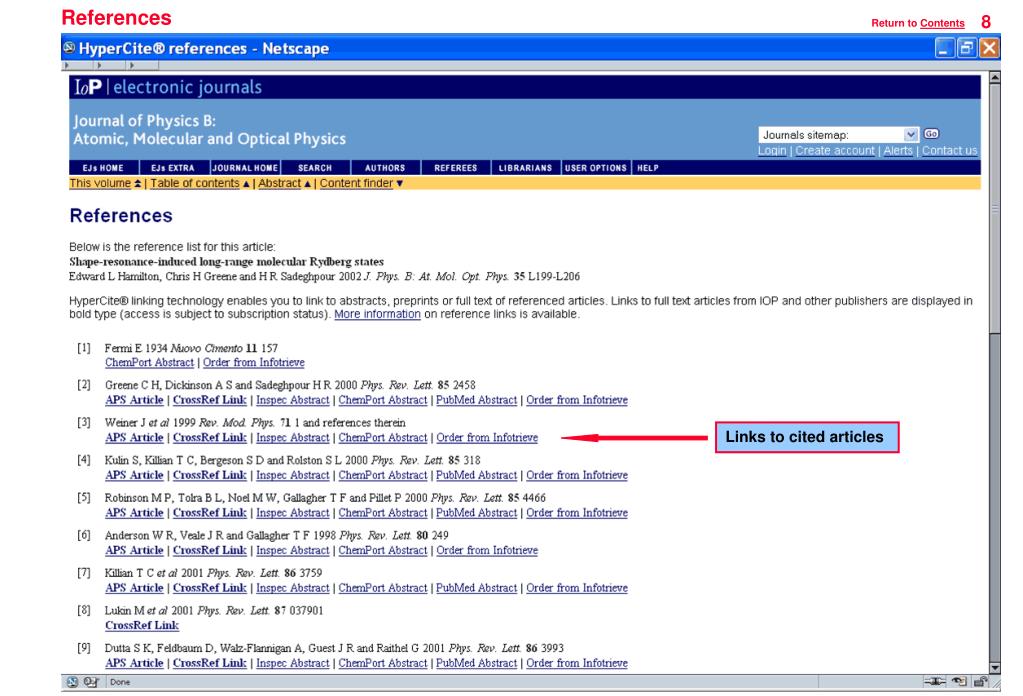Expand the Content finder dropdown
Viewport: 1023px width, 696px height.
pyautogui.click(x=361, y=183)
